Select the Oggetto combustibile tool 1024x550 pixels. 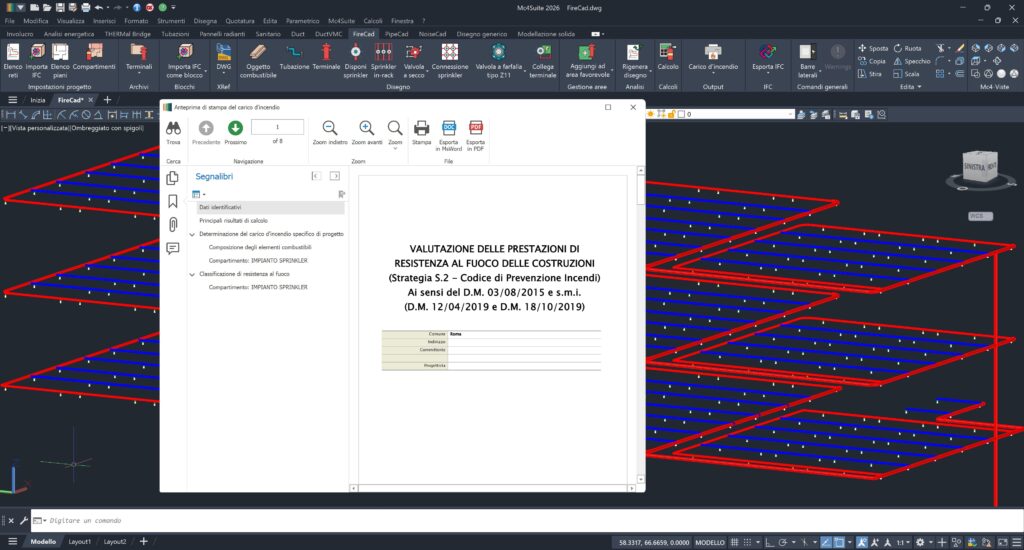[x=258, y=61]
